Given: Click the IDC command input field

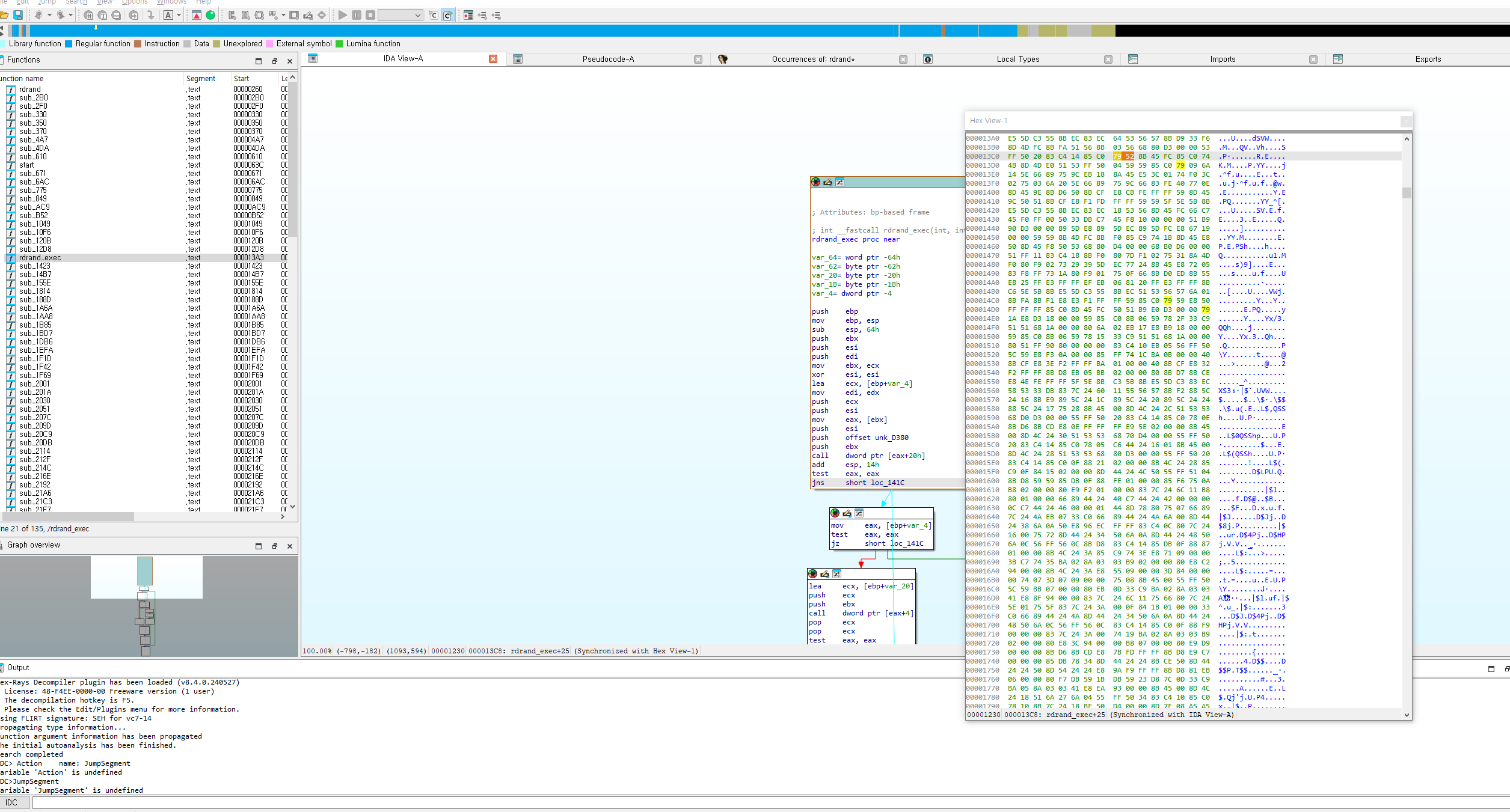Looking at the screenshot, I should pos(771,803).
